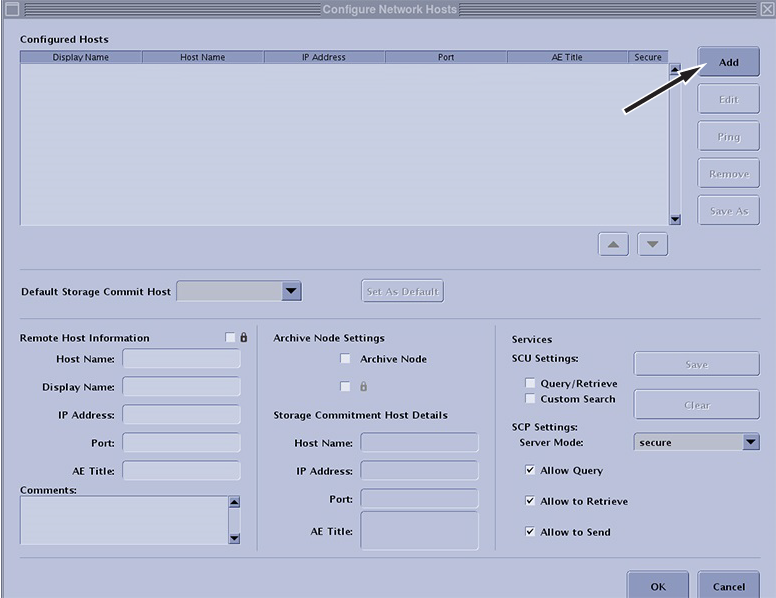
Task: Click into the Remote Host Name field
Action: 181,359
